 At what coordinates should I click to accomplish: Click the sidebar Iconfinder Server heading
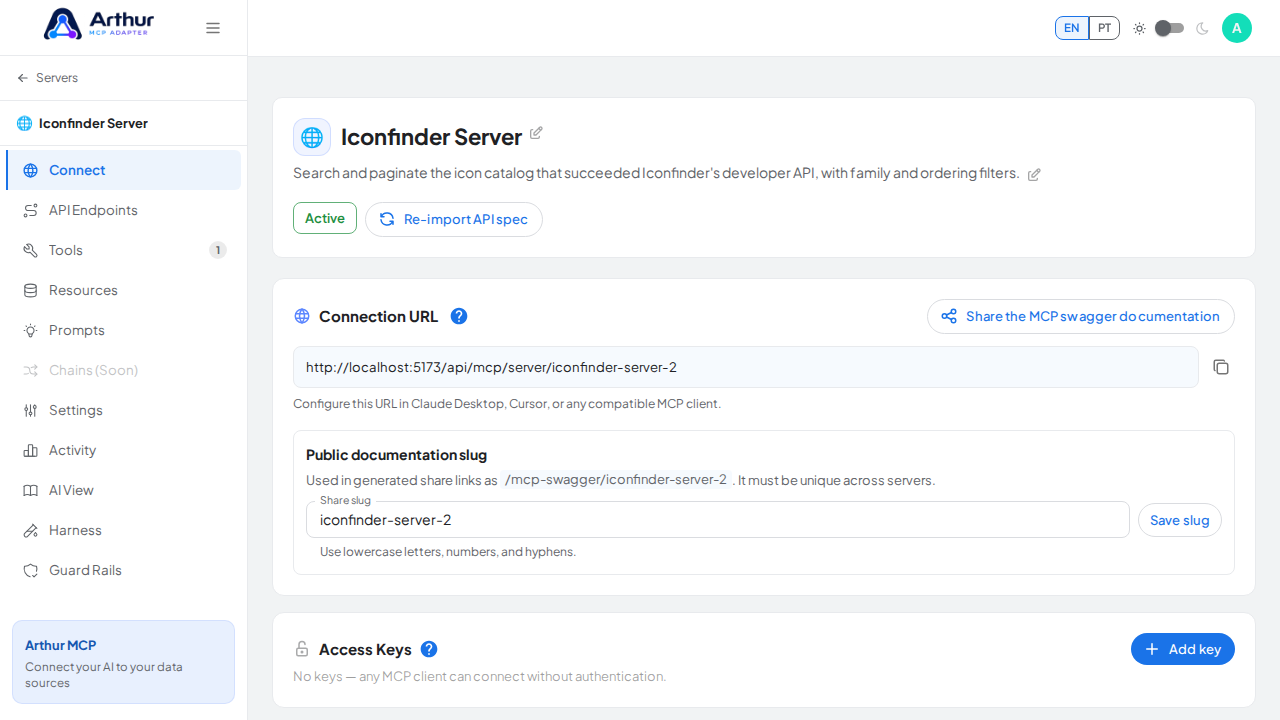pos(93,124)
